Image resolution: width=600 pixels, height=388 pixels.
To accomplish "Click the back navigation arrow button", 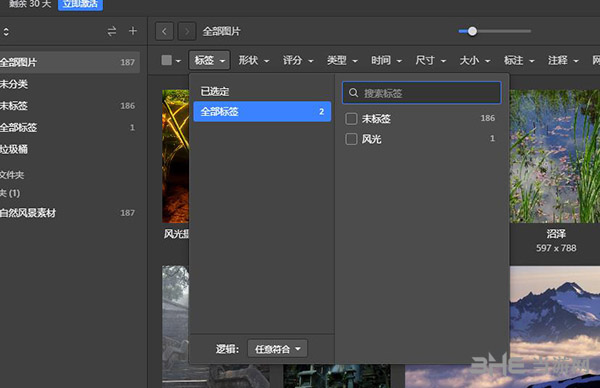I will pos(165,31).
